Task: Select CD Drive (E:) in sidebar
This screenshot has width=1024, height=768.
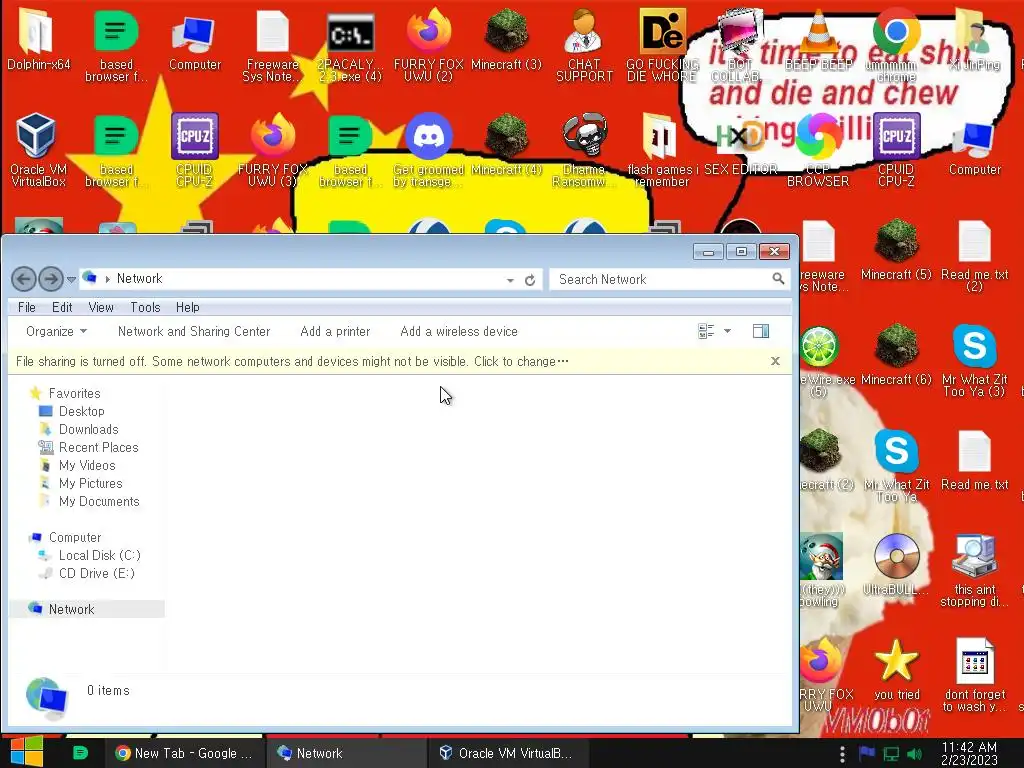Action: tap(96, 573)
